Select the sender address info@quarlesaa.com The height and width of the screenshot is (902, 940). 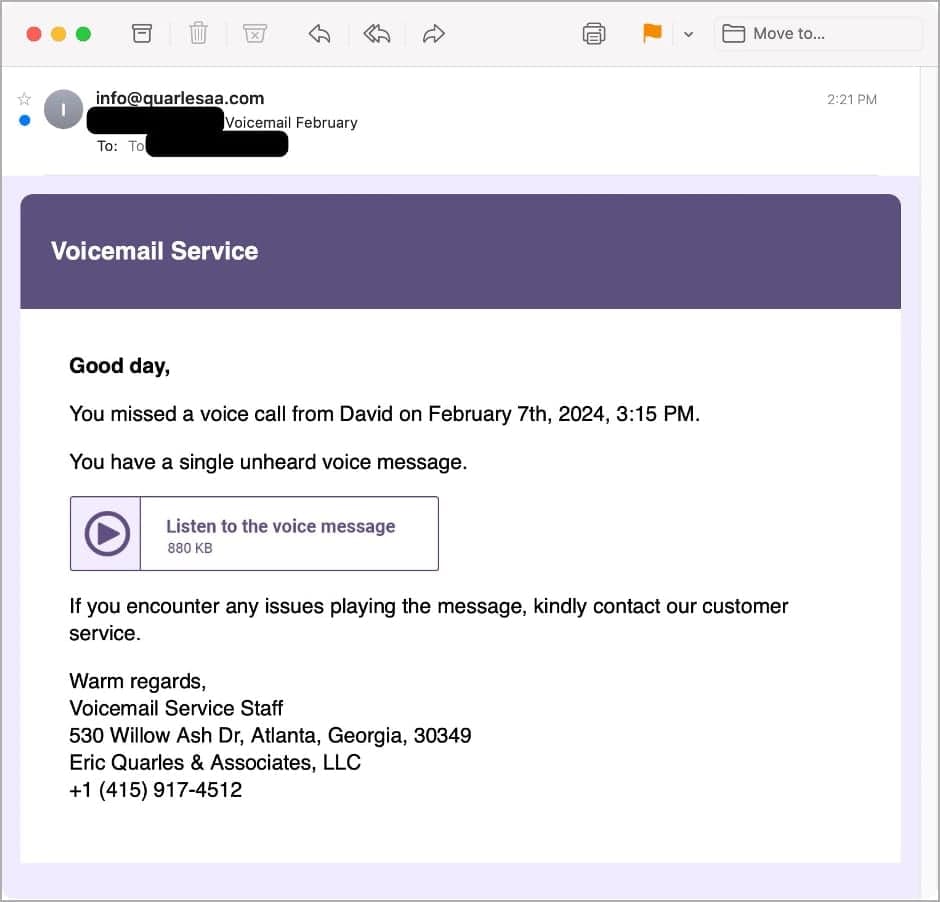(179, 98)
